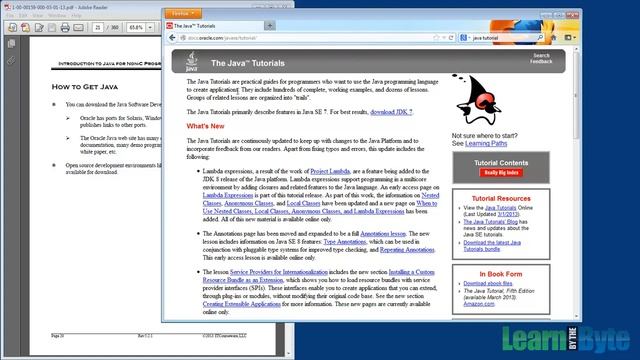This screenshot has height=360, width=640.
Task: Click the zoom percentage field in Adobe Reader
Action: point(136,27)
